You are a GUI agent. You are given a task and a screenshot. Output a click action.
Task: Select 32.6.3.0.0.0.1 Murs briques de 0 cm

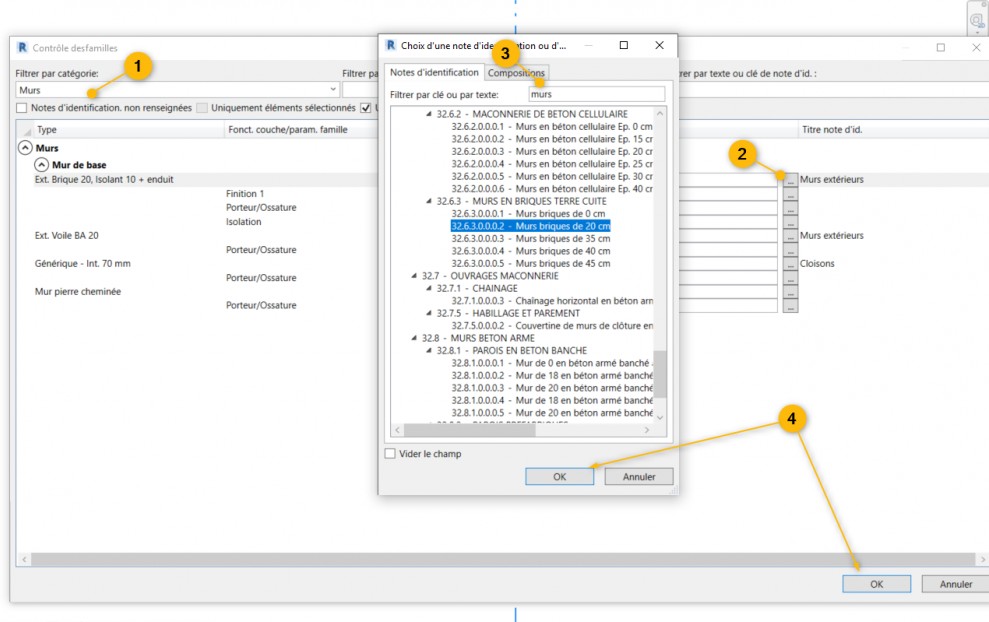click(x=528, y=214)
